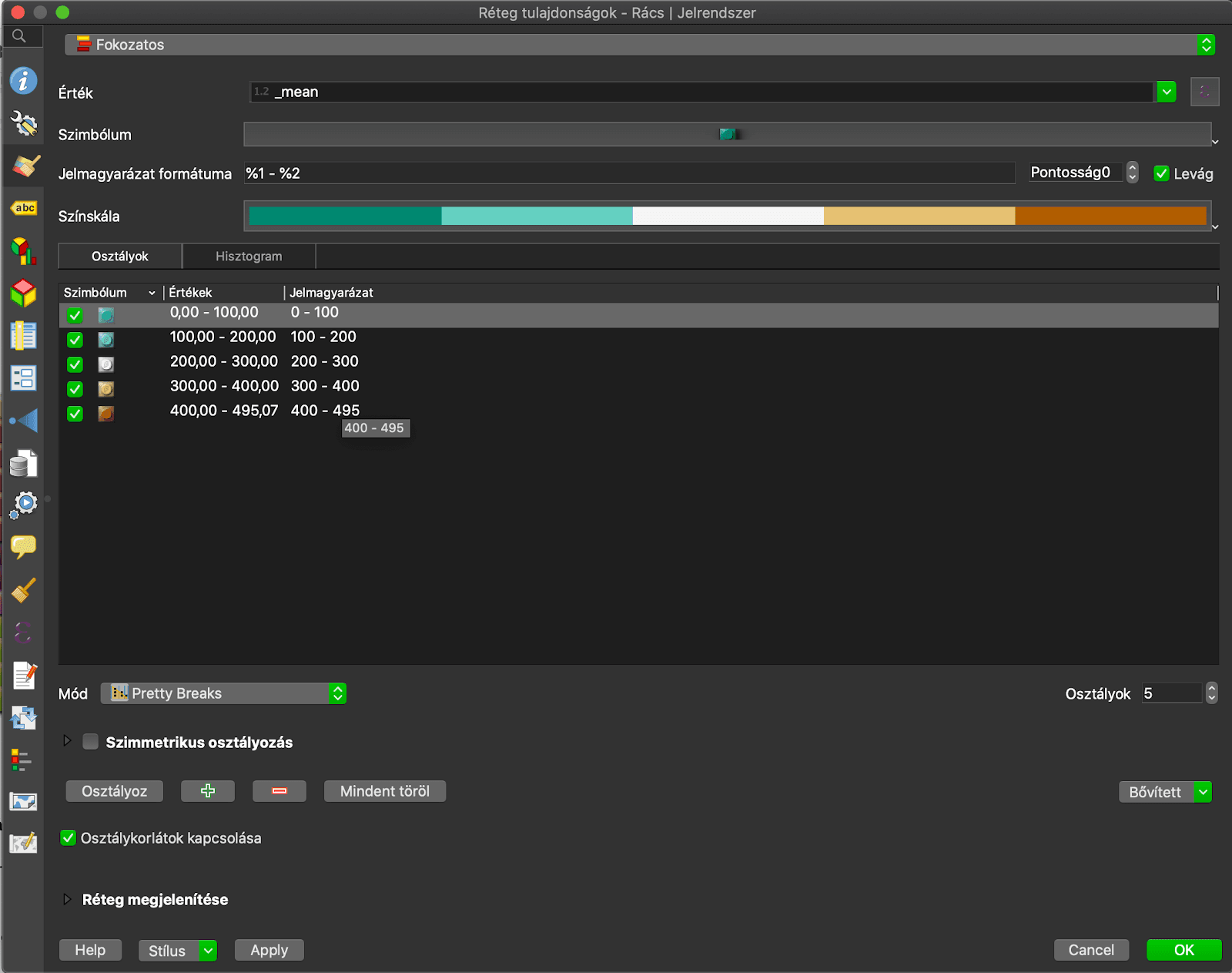Image resolution: width=1232 pixels, height=973 pixels.
Task: Select the Osztályok tab
Action: pyautogui.click(x=120, y=257)
